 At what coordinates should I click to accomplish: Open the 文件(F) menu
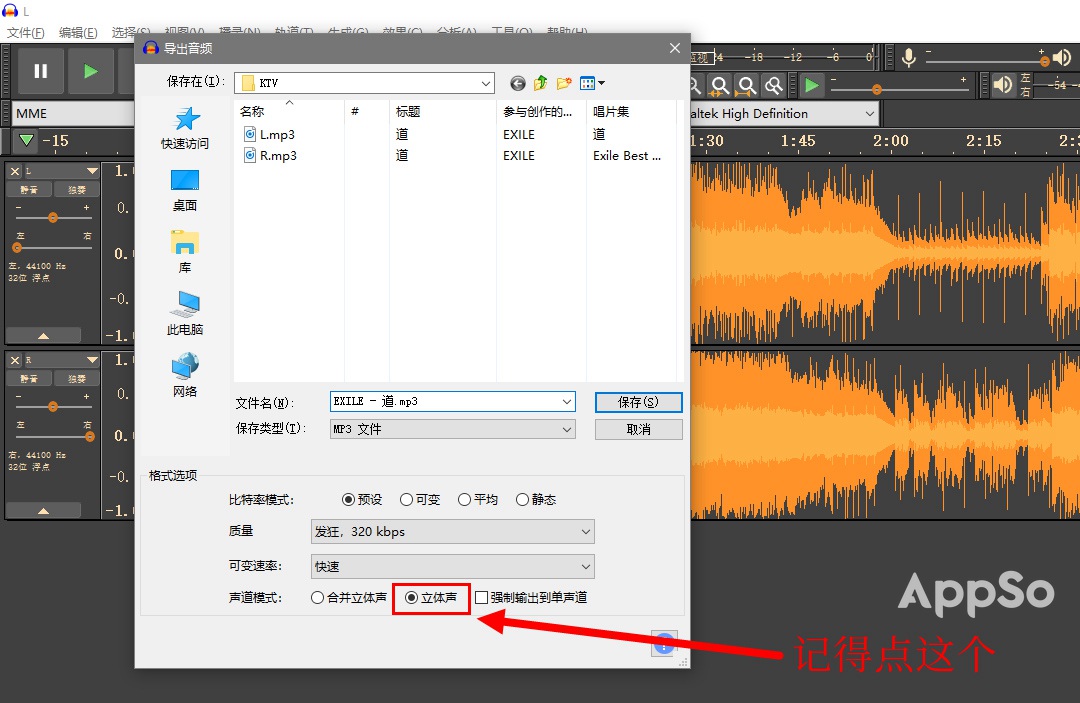[25, 32]
